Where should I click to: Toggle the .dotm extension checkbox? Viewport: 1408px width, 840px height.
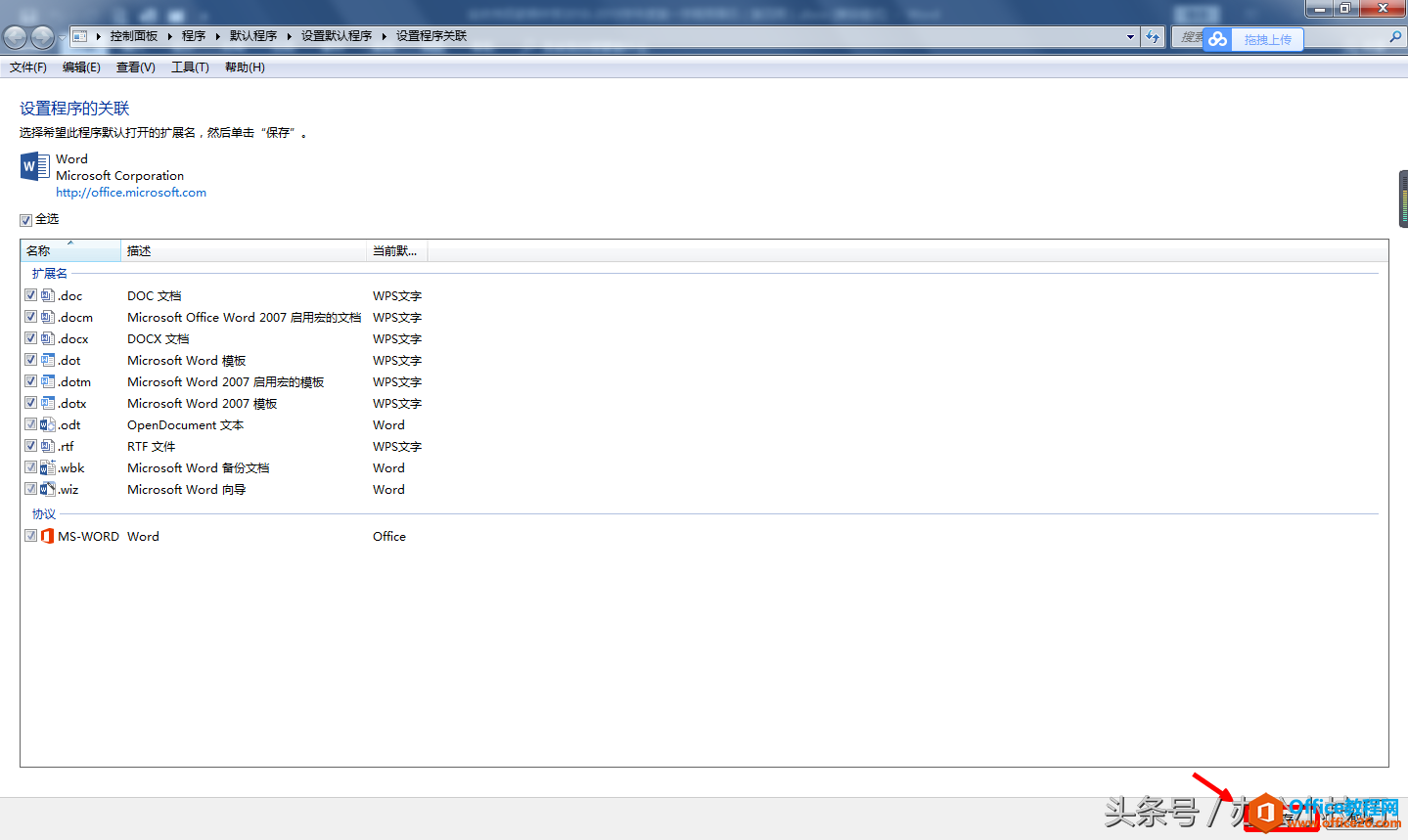coord(30,381)
